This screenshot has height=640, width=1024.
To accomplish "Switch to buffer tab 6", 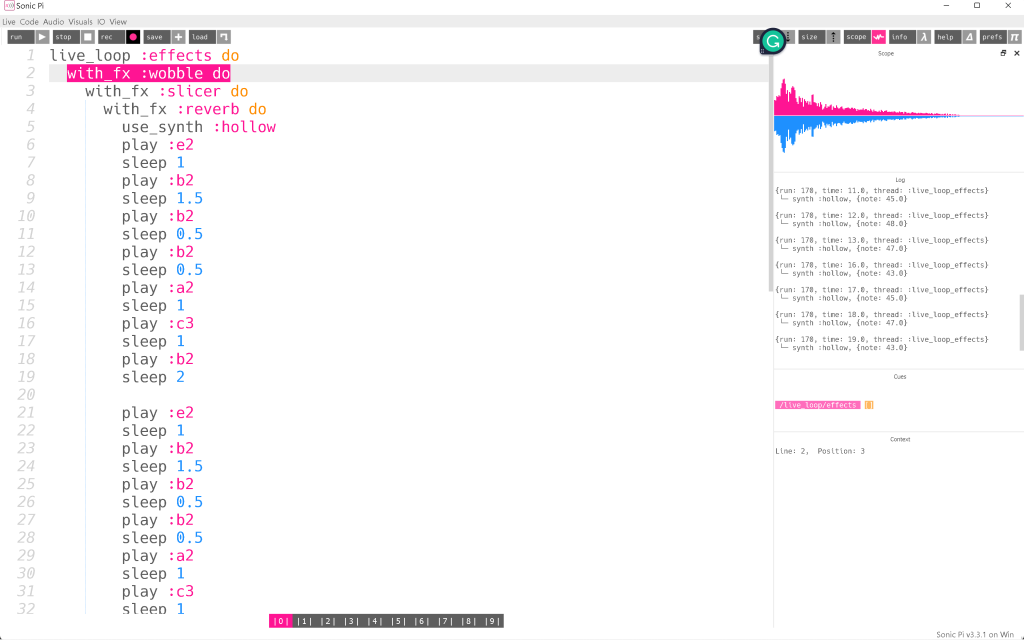I will [x=422, y=621].
